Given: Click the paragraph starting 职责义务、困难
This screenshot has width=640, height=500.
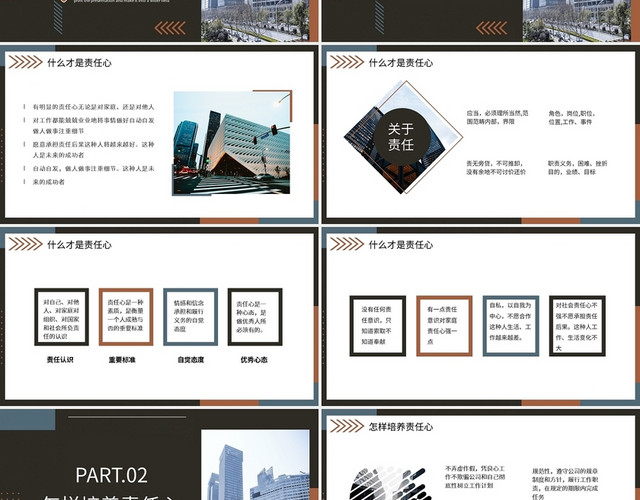Looking at the screenshot, I should click(x=578, y=167).
